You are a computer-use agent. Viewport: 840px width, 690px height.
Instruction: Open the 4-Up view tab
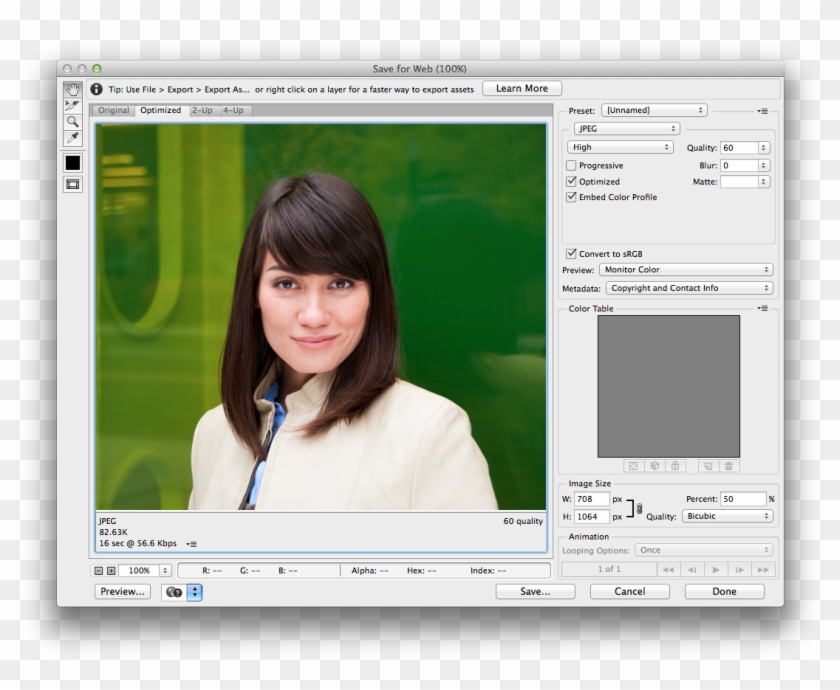235,110
